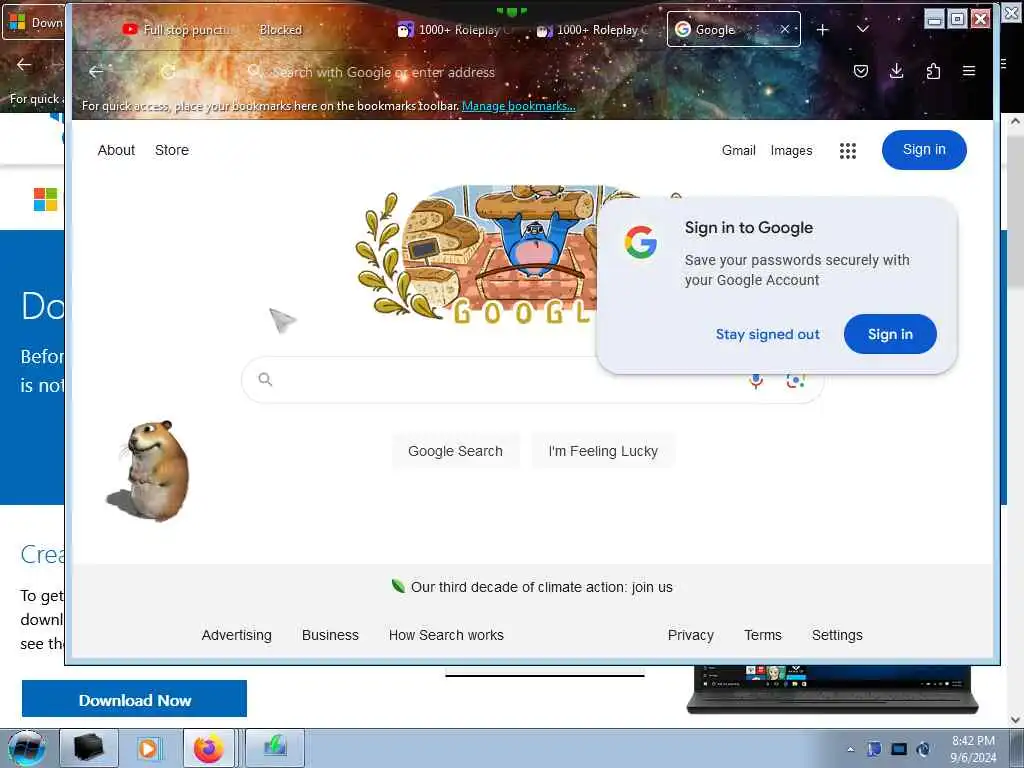
Task: Open the Terms footer link
Action: [763, 635]
